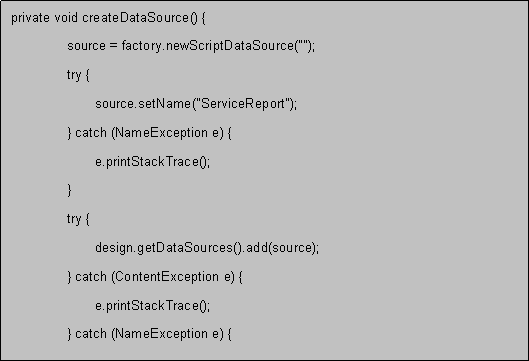Screen dimensions: 529x361
Task: Click the createDataSource method name
Action: [x=136, y=18]
